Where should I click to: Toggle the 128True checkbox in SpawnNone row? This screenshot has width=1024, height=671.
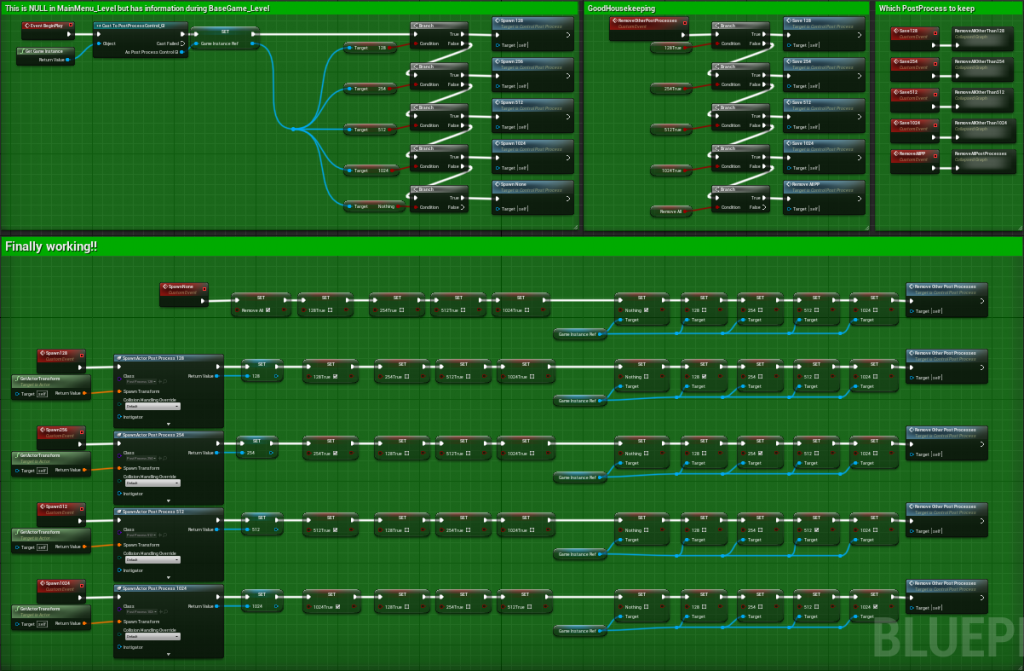click(x=330, y=310)
